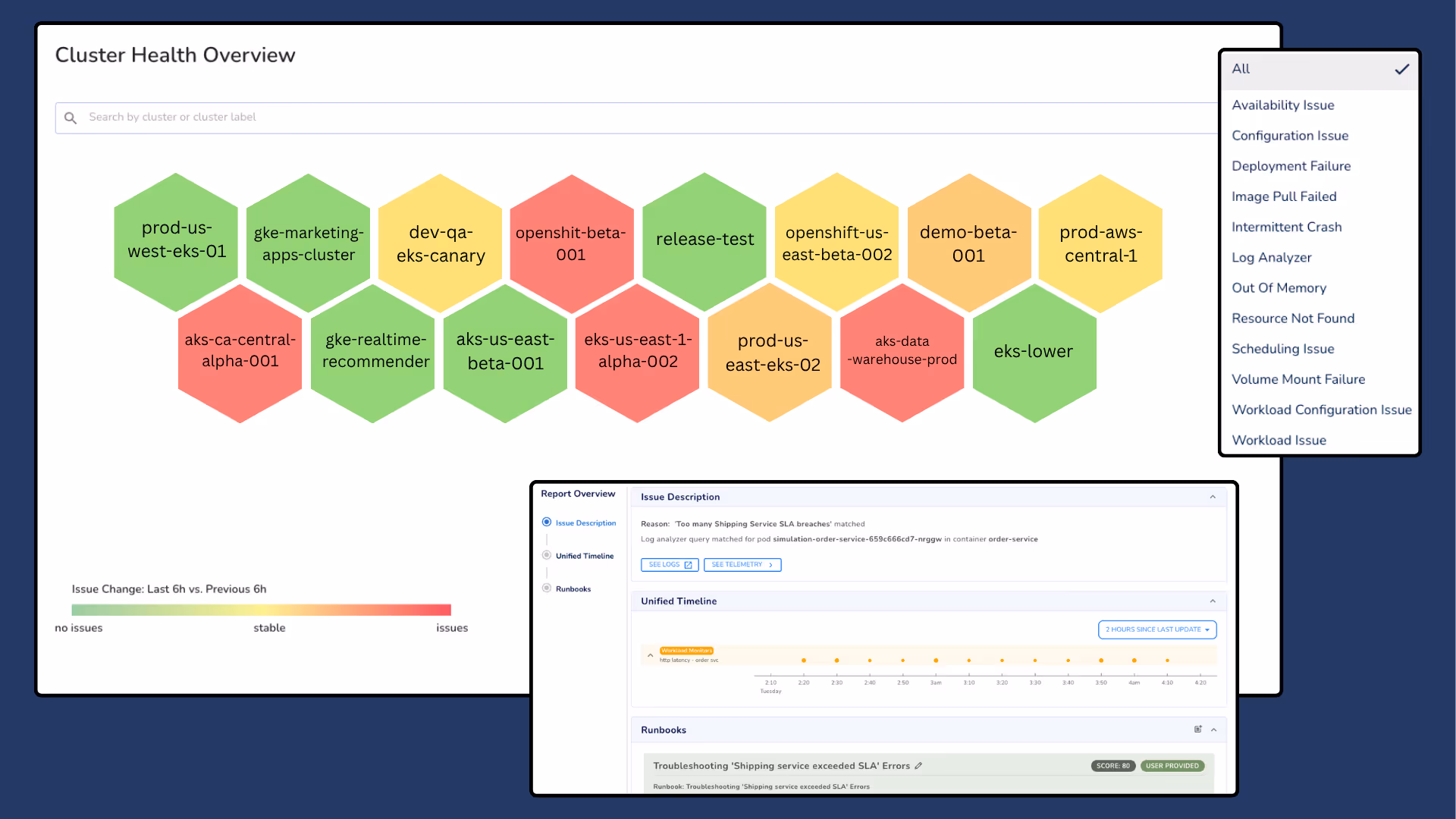Open the openshit-beta-001 red hexagon
This screenshot has height=819, width=1456.
pyautogui.click(x=572, y=243)
